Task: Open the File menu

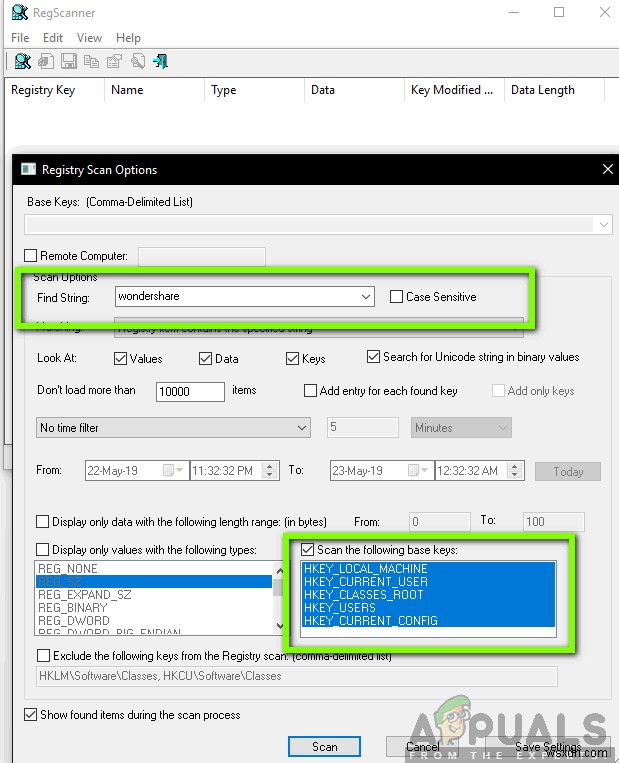Action: 20,38
